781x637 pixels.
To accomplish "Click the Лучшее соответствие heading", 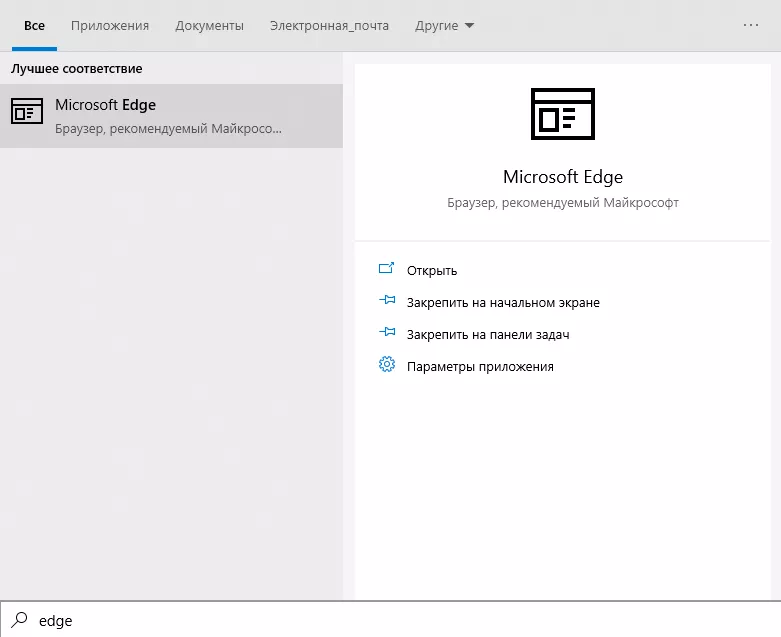I will click(77, 69).
